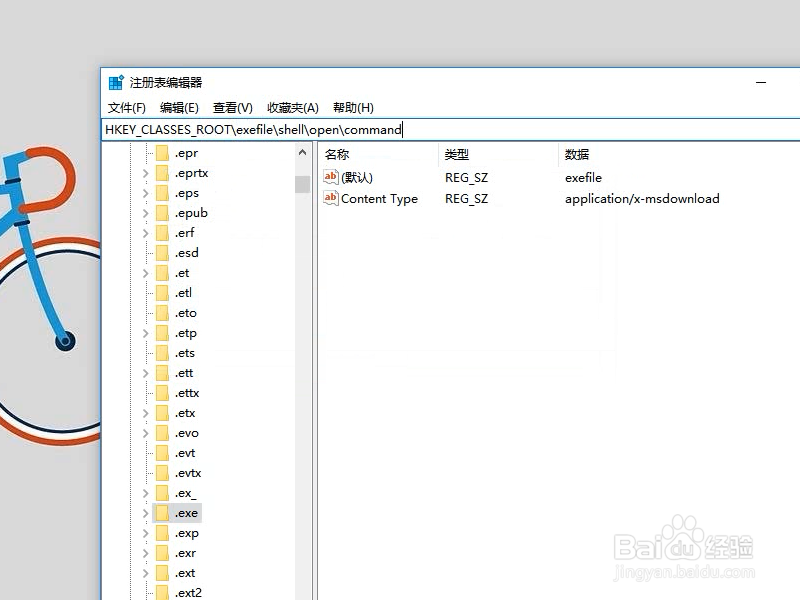800x600 pixels.
Task: Click the .ex_ folder icon
Action: click(x=162, y=493)
